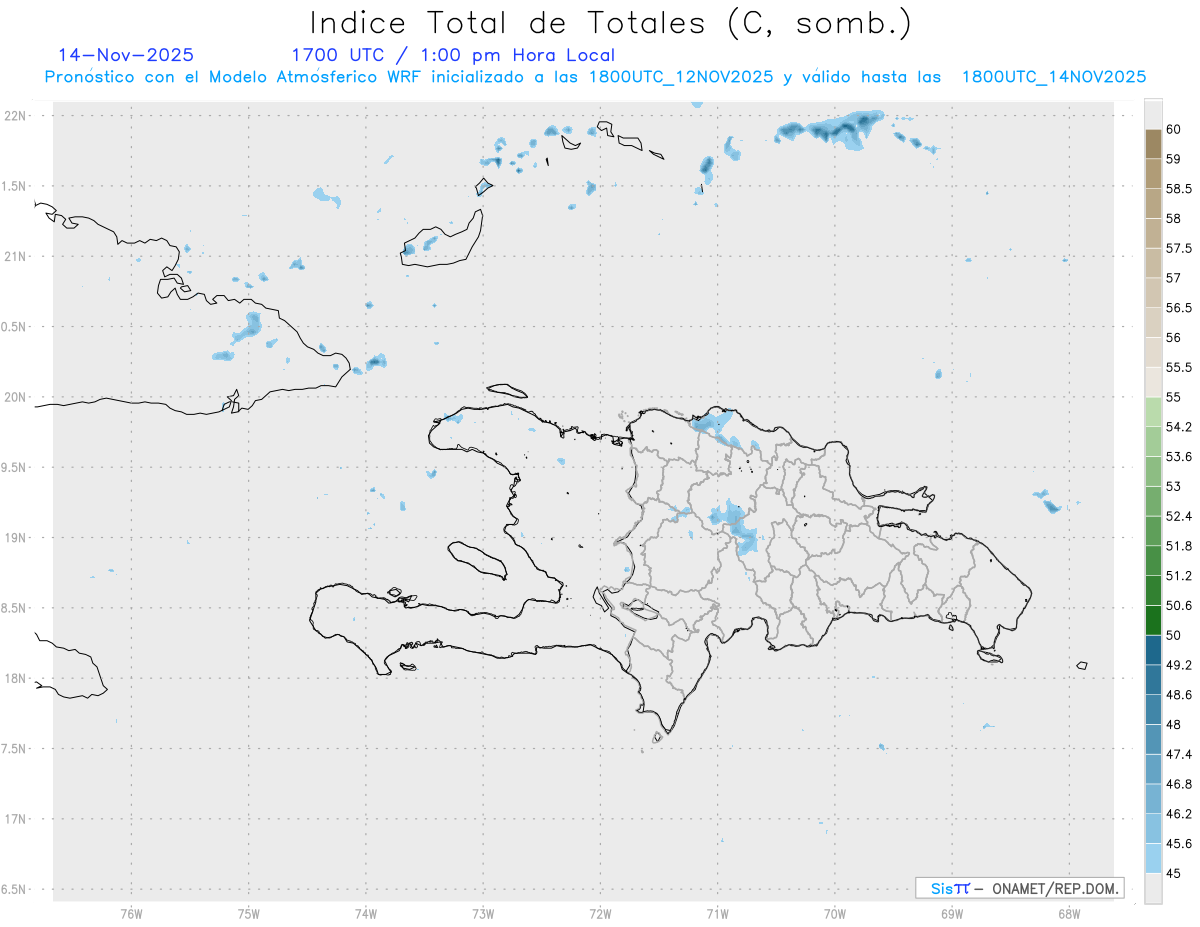Image resolution: width=1200 pixels, height=927 pixels.
Task: Click the latitude axis label '21N'
Action: pos(15,256)
